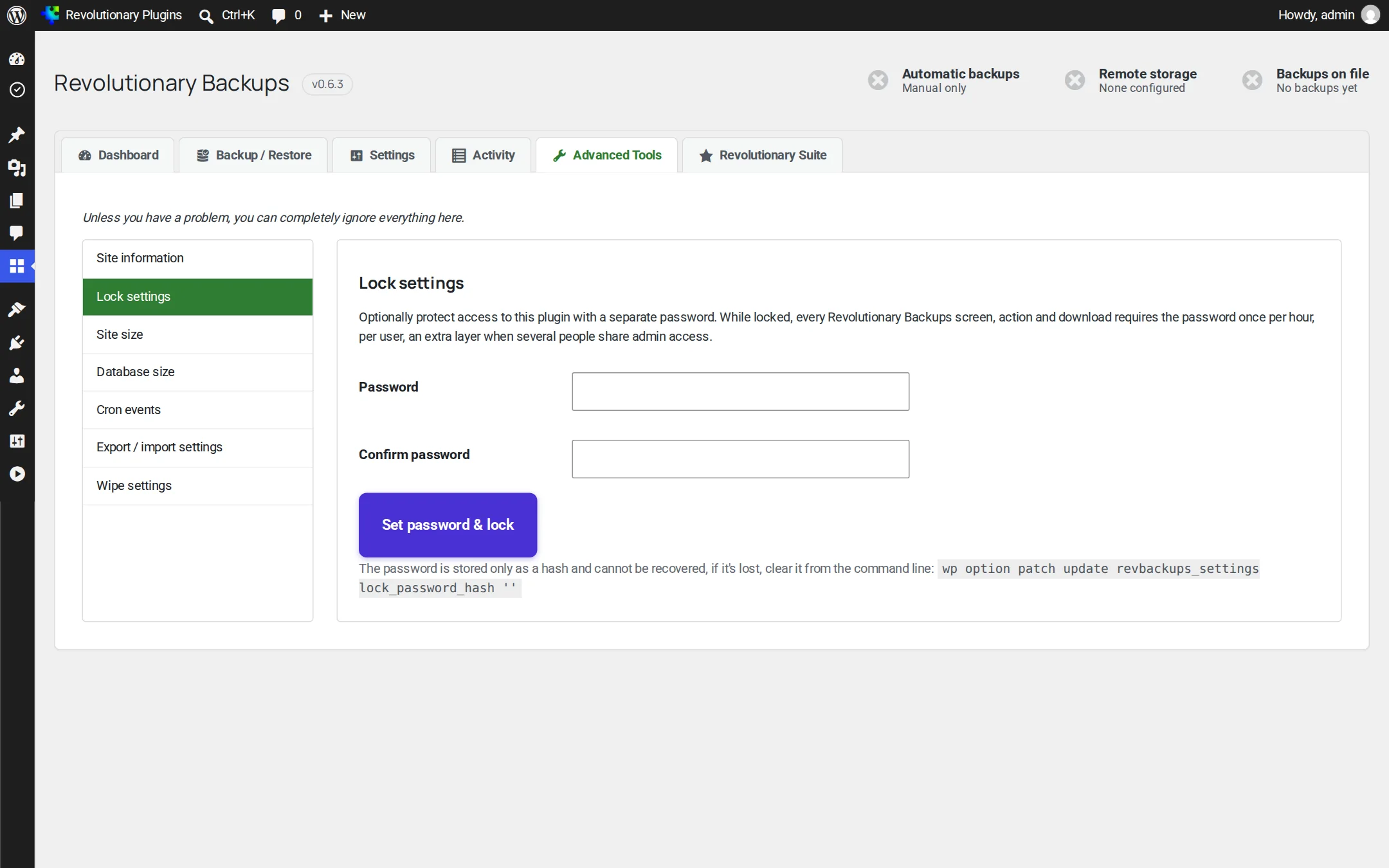Screen dimensions: 1389x868
Task: Open the Dashboard gauge icon in sidebar
Action: click(17, 59)
